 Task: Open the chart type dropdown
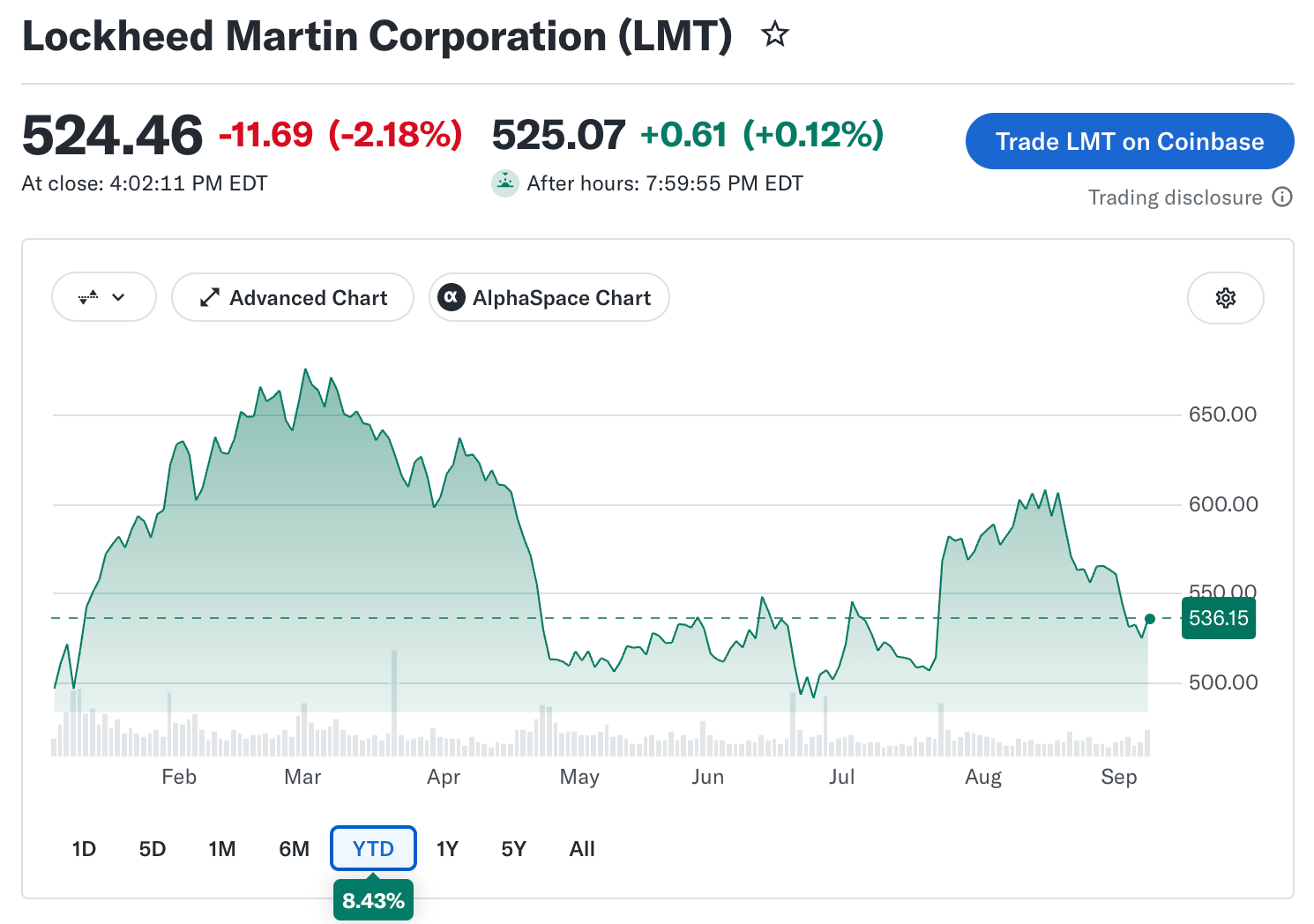104,297
